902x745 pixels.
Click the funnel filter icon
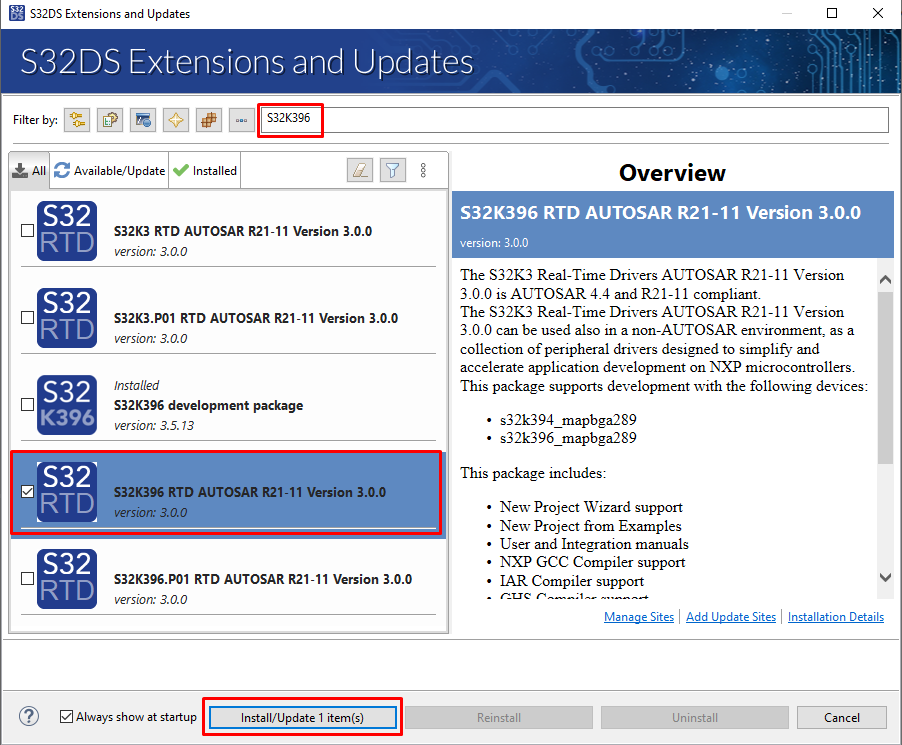(393, 170)
